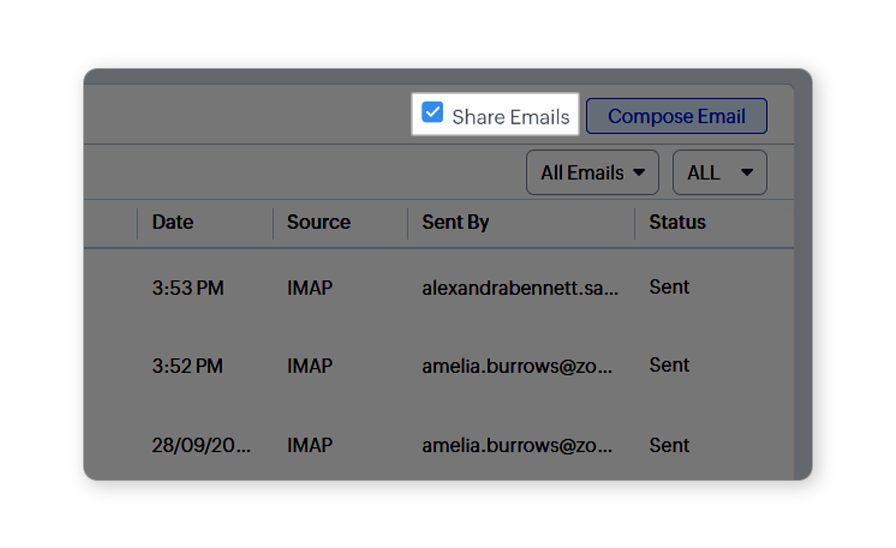Screen dimensions: 896x548
Task: Click IMAP source in the 3:53 PM row
Action: [309, 288]
